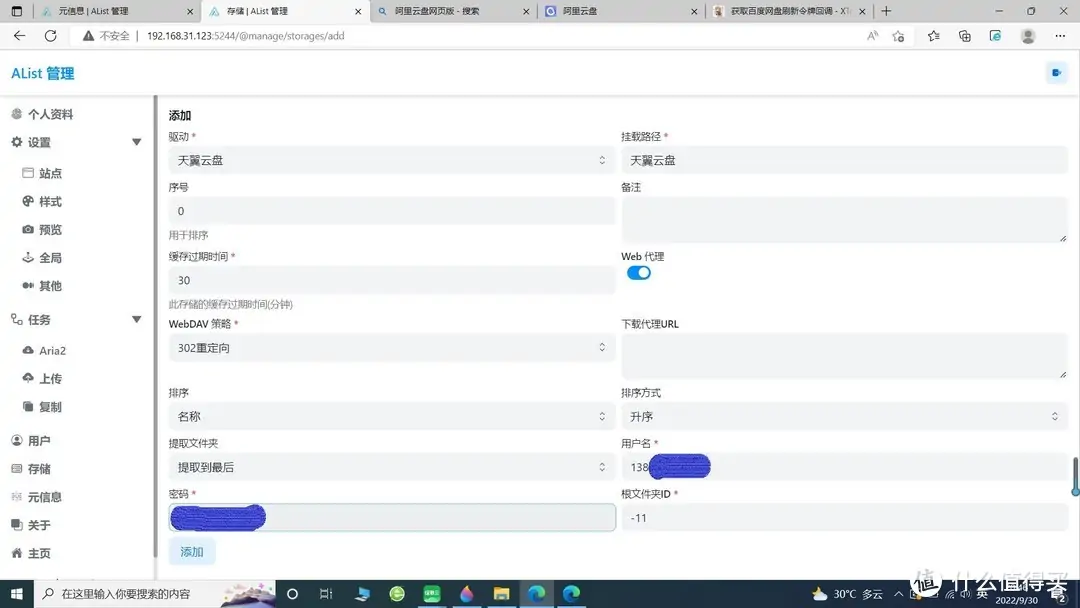Collapse the 设置 section chevron
This screenshot has height=608, width=1080.
click(x=136, y=141)
